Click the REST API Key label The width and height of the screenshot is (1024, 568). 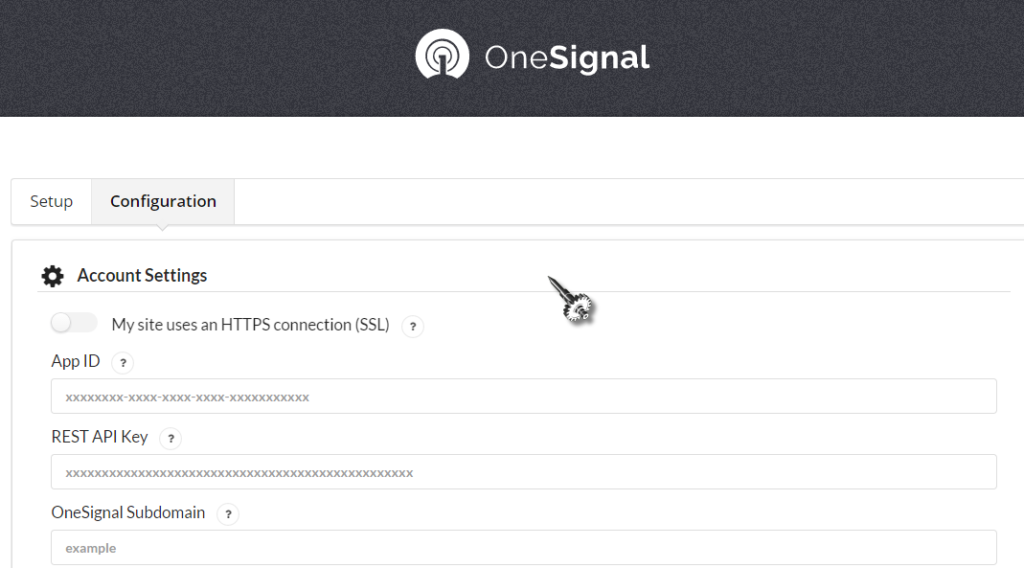point(99,437)
